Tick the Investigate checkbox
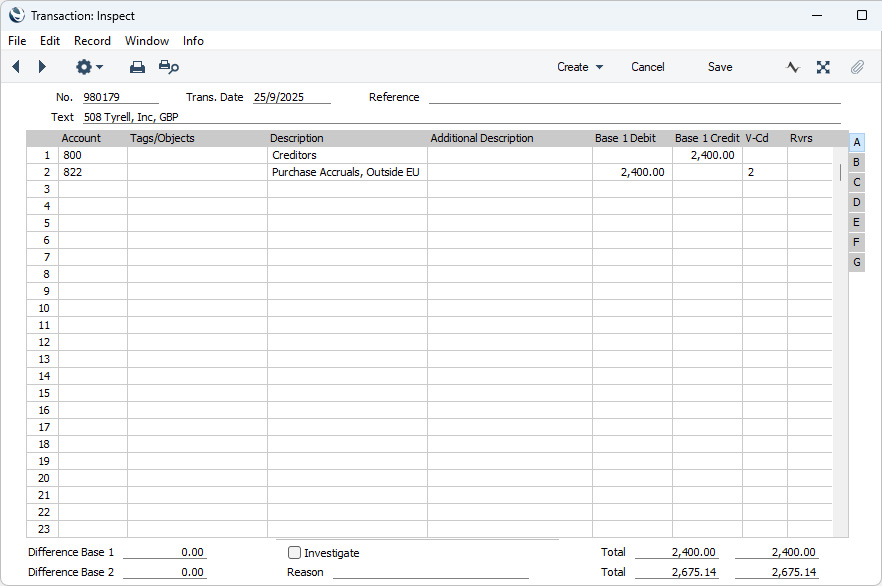 [x=294, y=553]
